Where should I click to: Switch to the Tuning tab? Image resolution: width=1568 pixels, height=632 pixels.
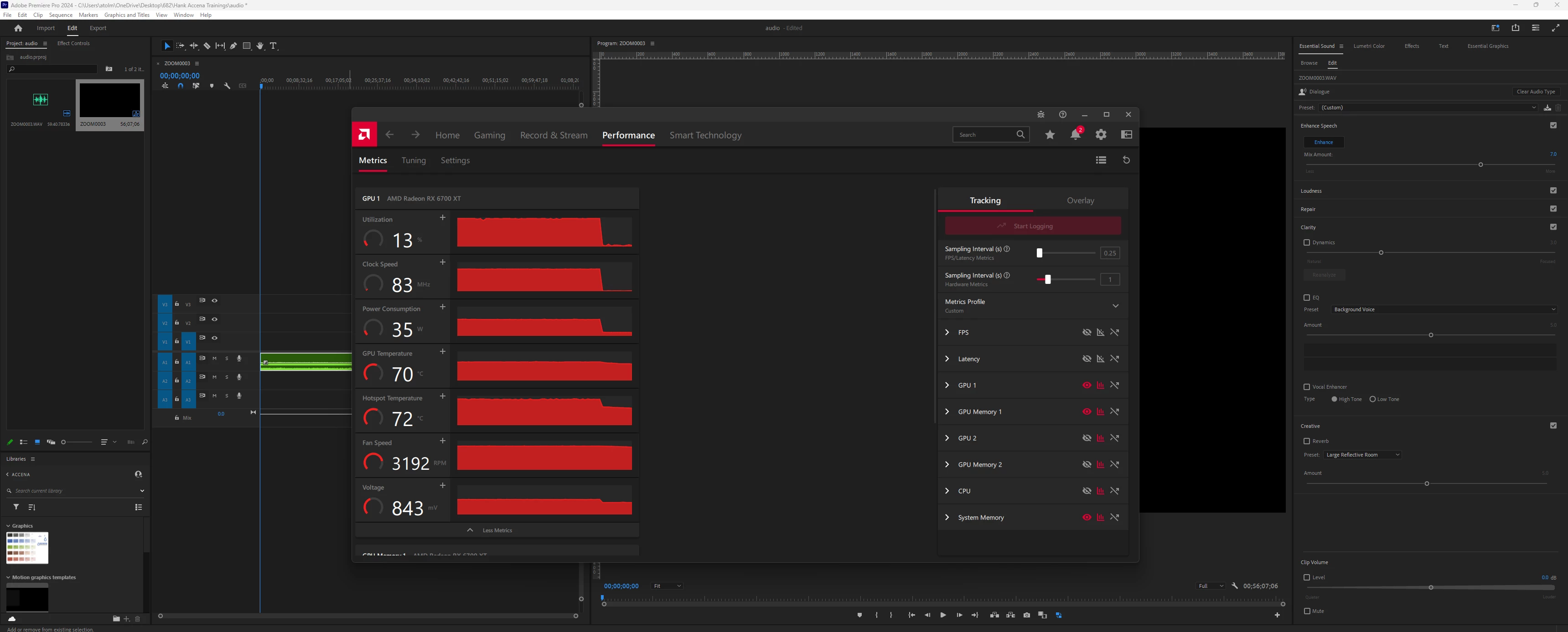pos(413,160)
